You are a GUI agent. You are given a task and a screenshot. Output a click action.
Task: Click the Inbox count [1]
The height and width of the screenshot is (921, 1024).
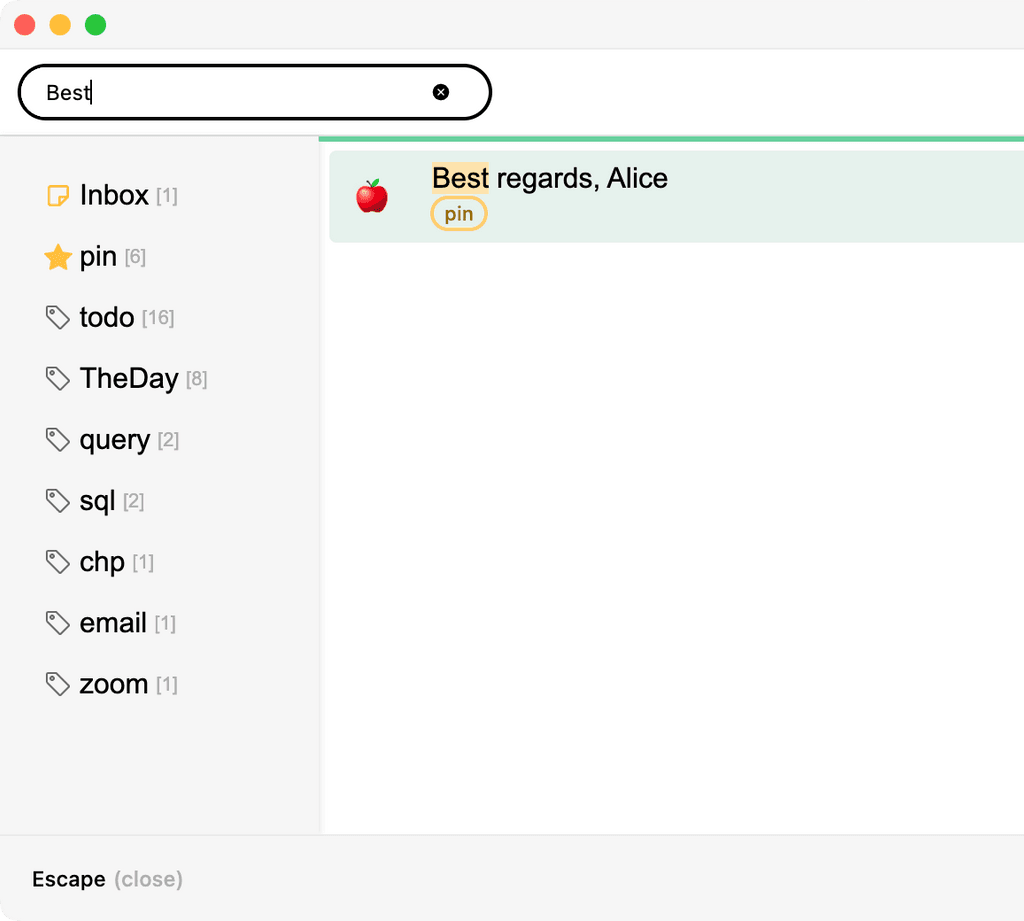click(167, 195)
